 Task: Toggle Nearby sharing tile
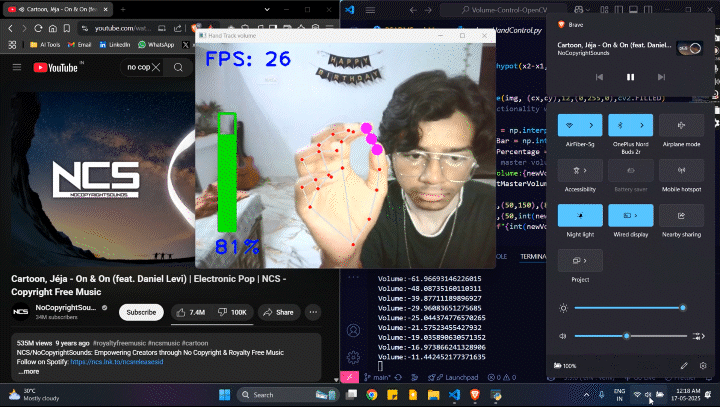681,215
